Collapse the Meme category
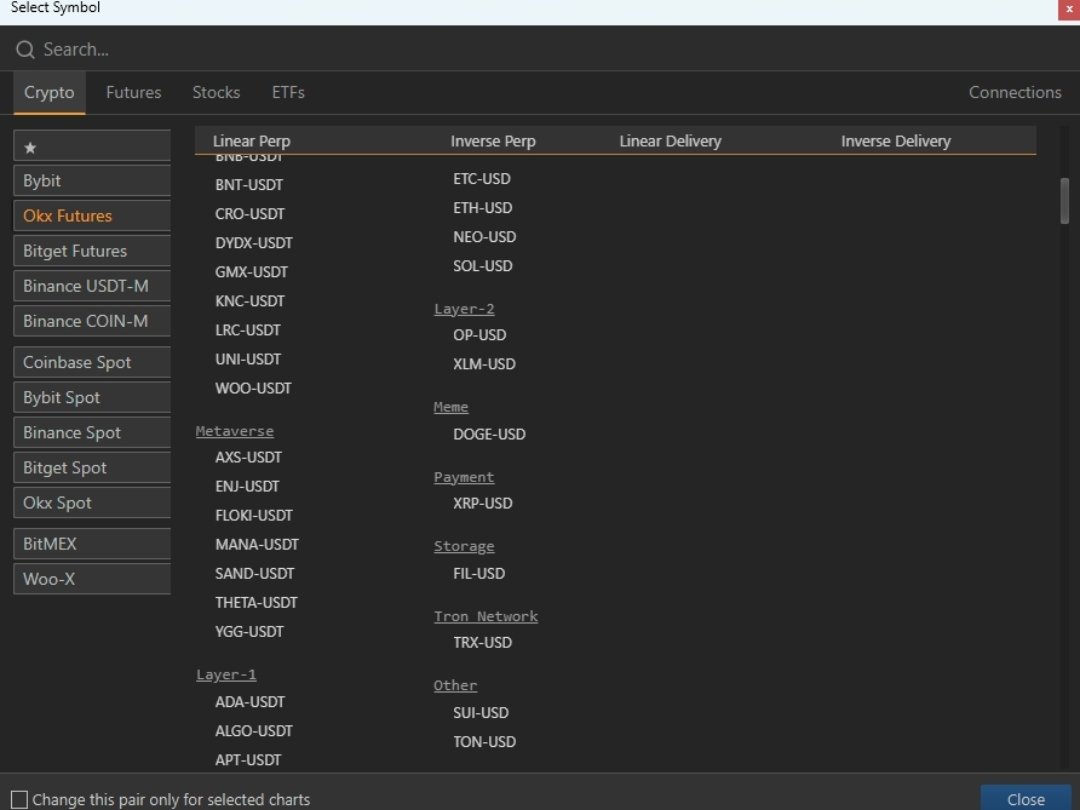This screenshot has width=1080, height=810. point(450,407)
